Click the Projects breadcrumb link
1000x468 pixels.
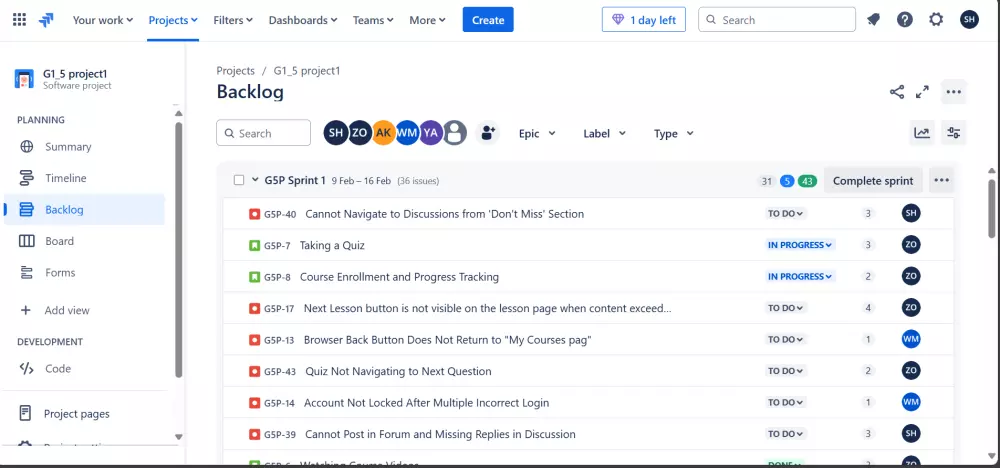[235, 71]
